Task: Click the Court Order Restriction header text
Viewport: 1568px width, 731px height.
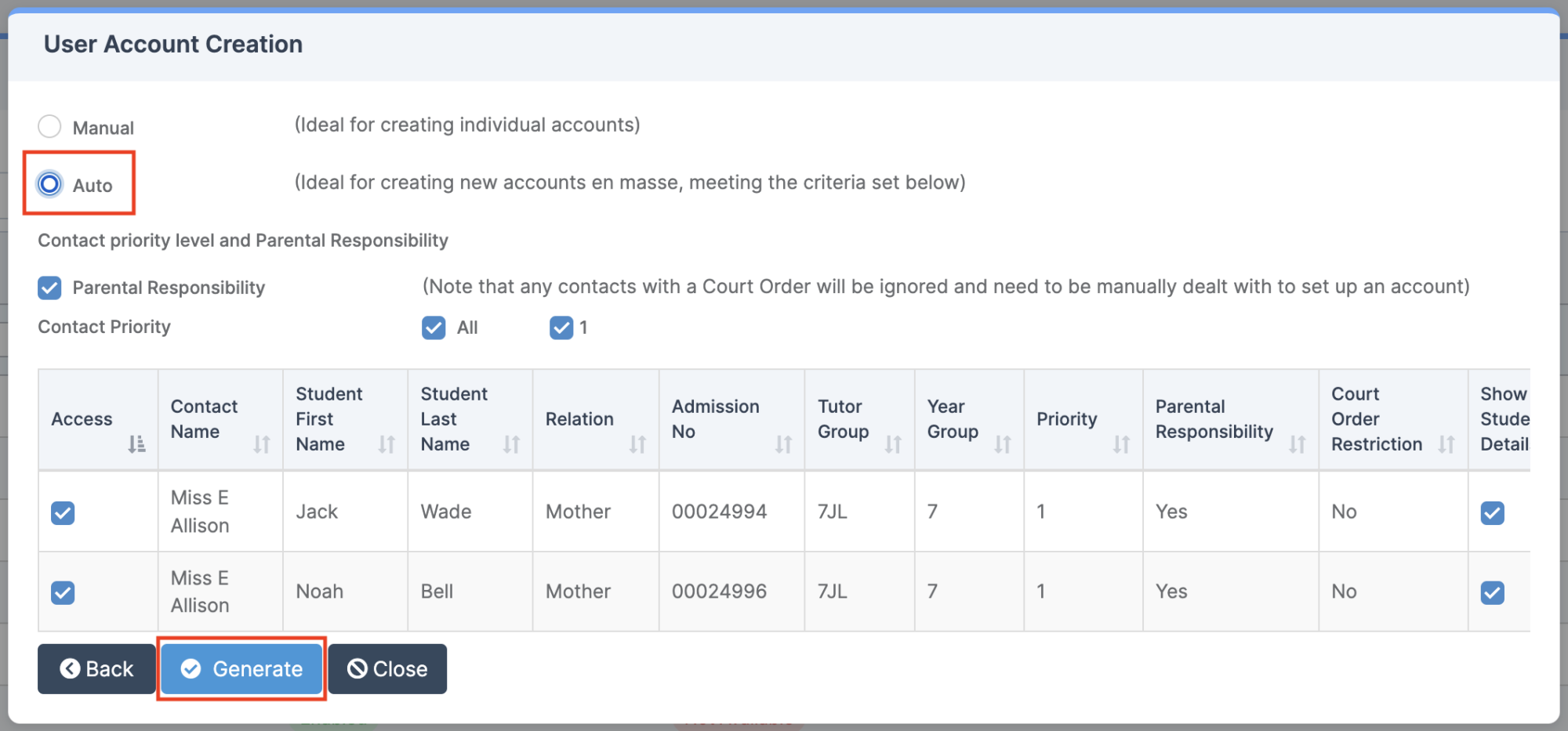Action: 1376,419
